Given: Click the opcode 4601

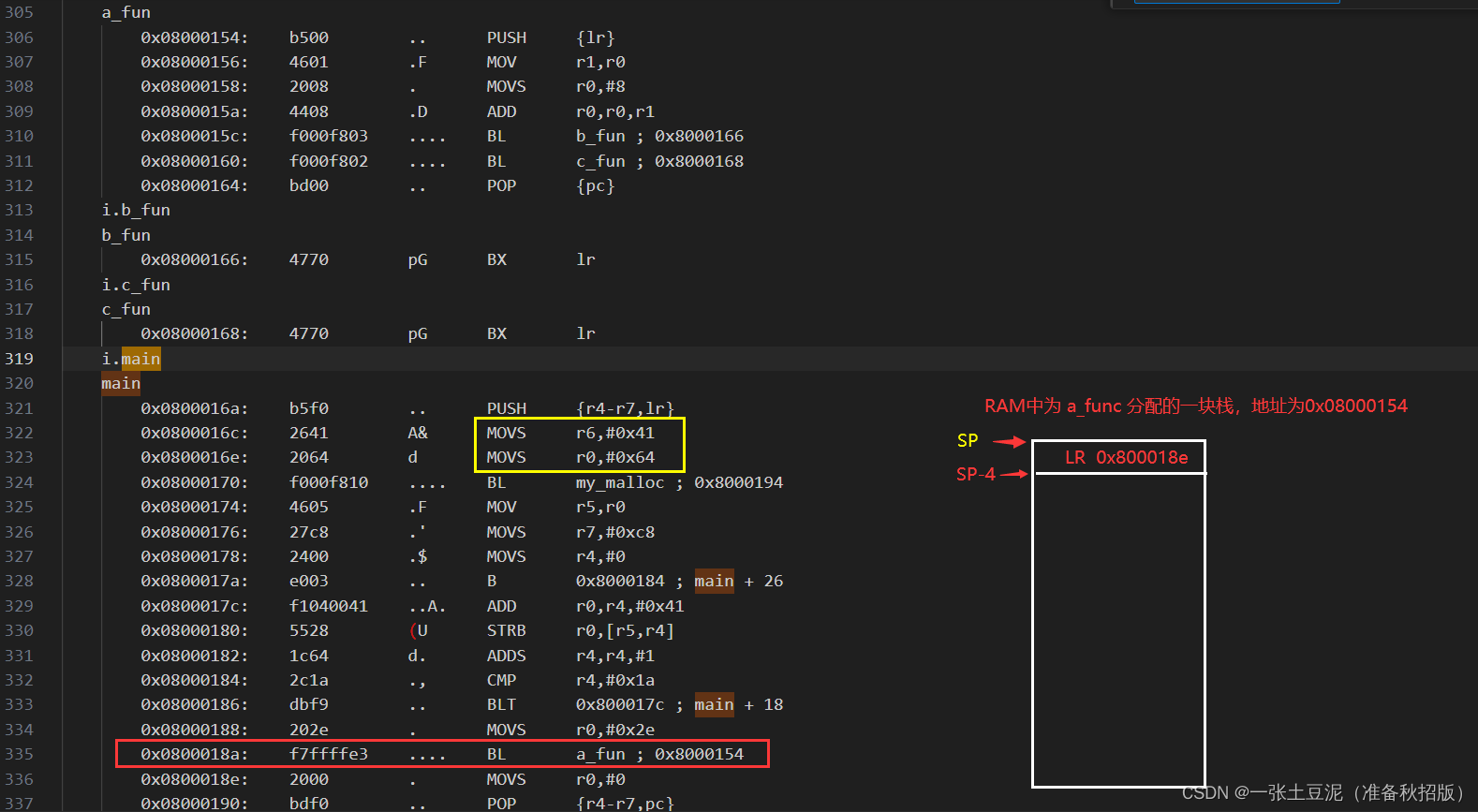Looking at the screenshot, I should tap(309, 62).
